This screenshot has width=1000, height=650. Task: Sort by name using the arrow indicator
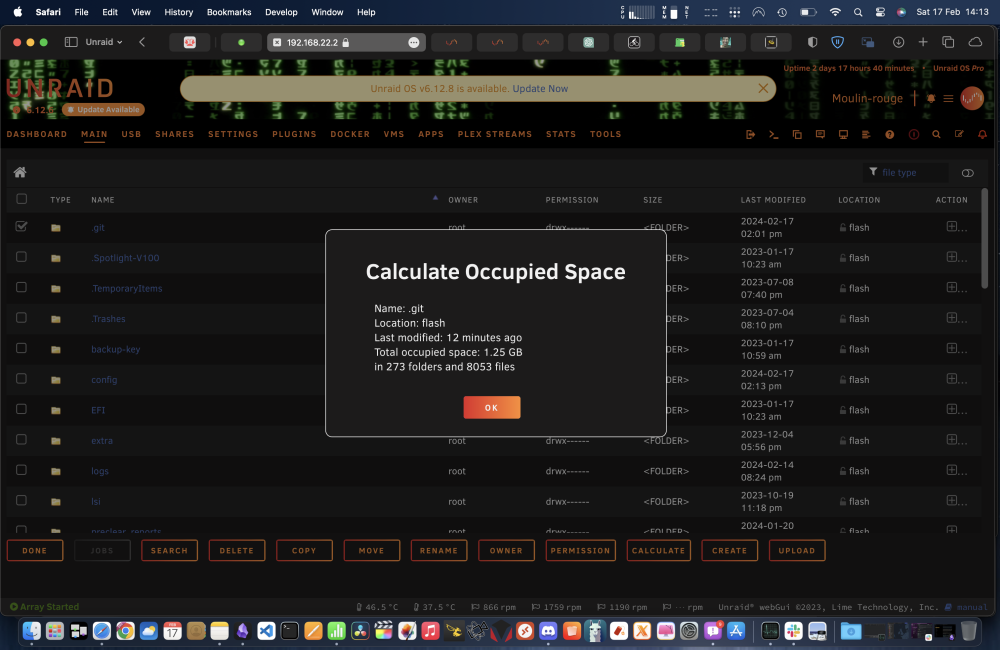[435, 198]
